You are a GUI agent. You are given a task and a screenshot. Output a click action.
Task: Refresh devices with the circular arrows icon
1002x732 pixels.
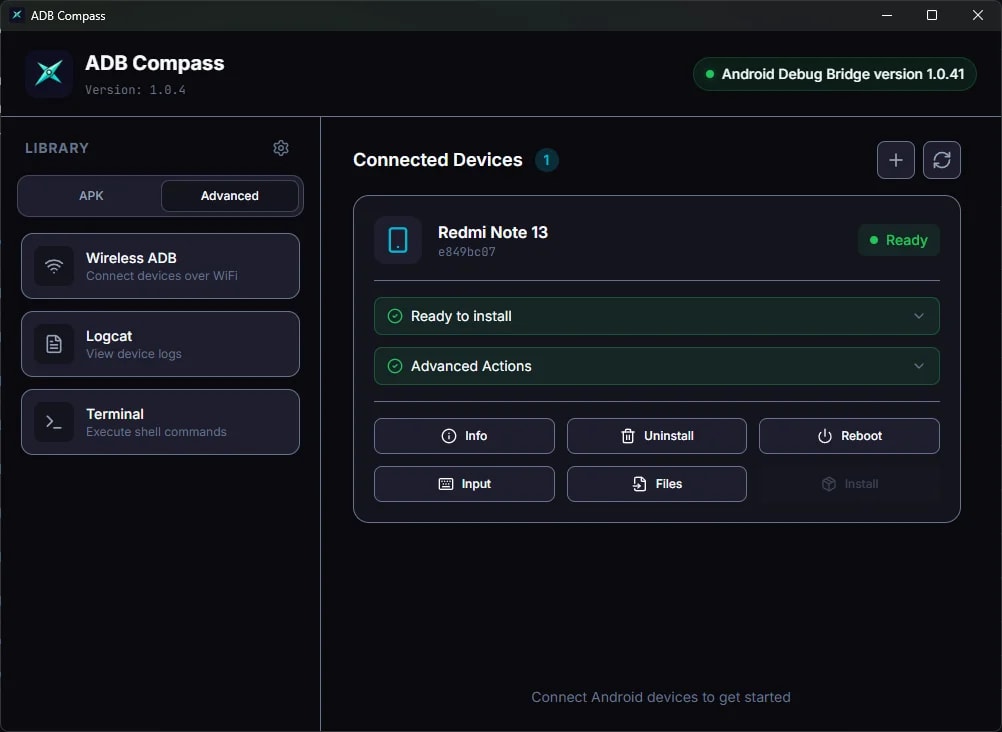tap(941, 160)
